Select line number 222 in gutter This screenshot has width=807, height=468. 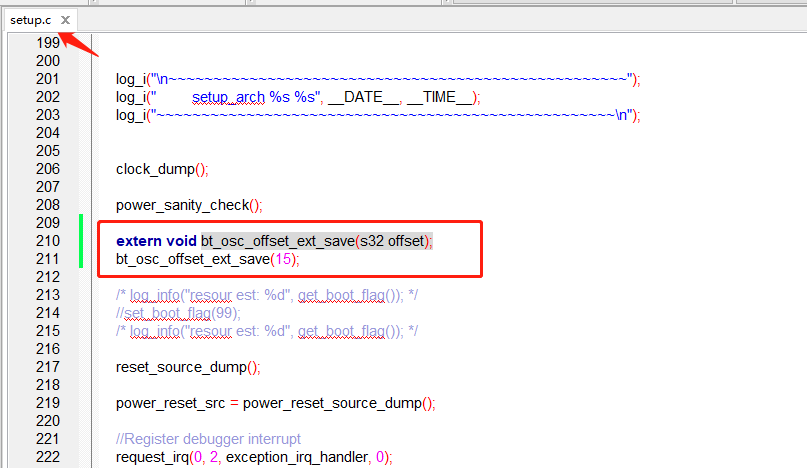tap(48, 457)
